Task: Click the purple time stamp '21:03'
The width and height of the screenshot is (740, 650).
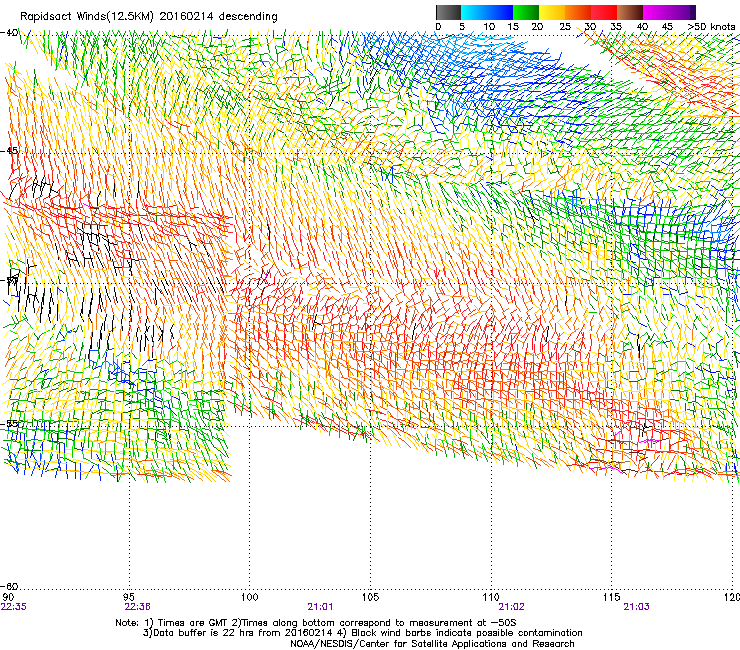Action: click(637, 607)
